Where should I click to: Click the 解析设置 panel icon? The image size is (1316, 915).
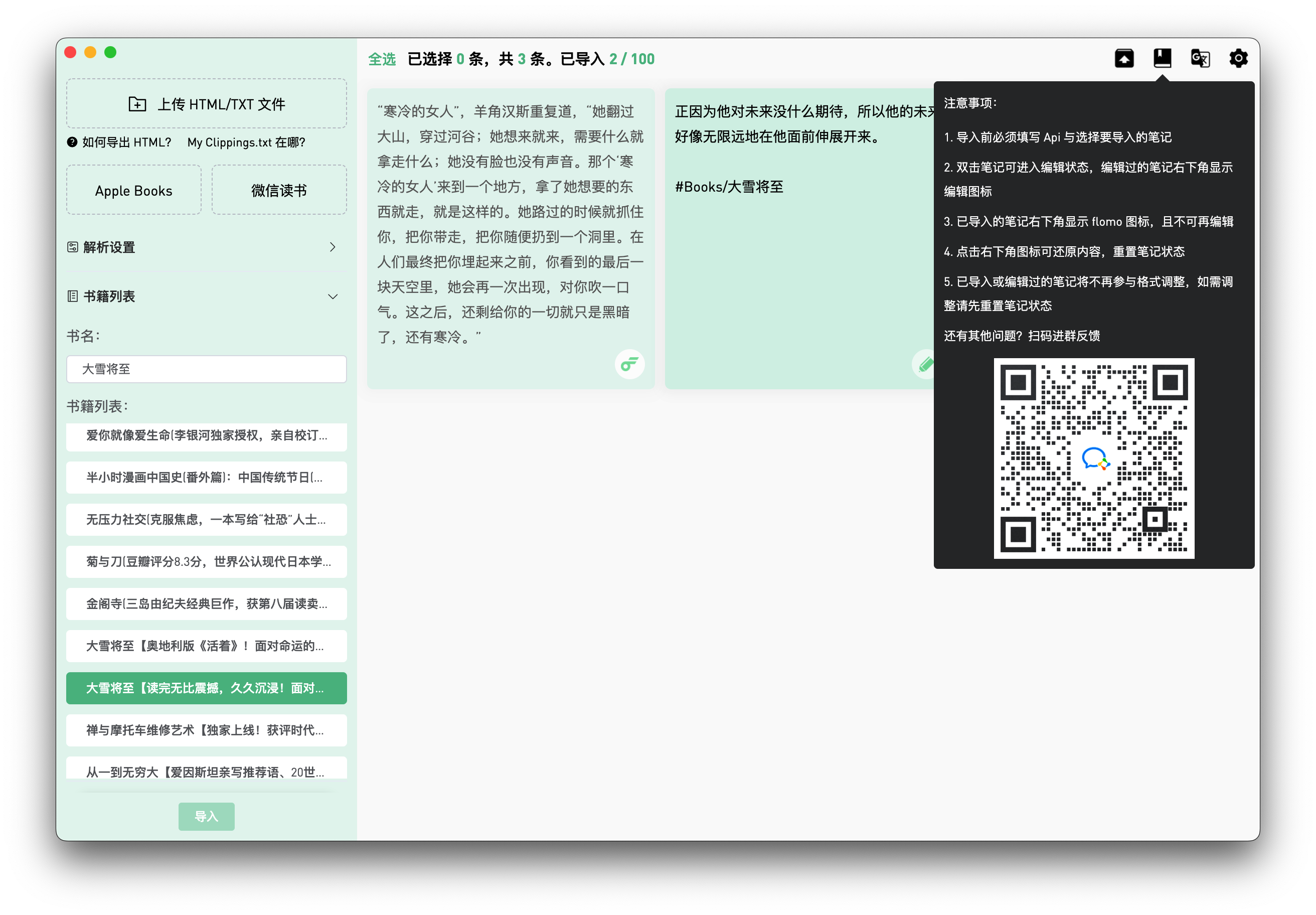tap(73, 247)
